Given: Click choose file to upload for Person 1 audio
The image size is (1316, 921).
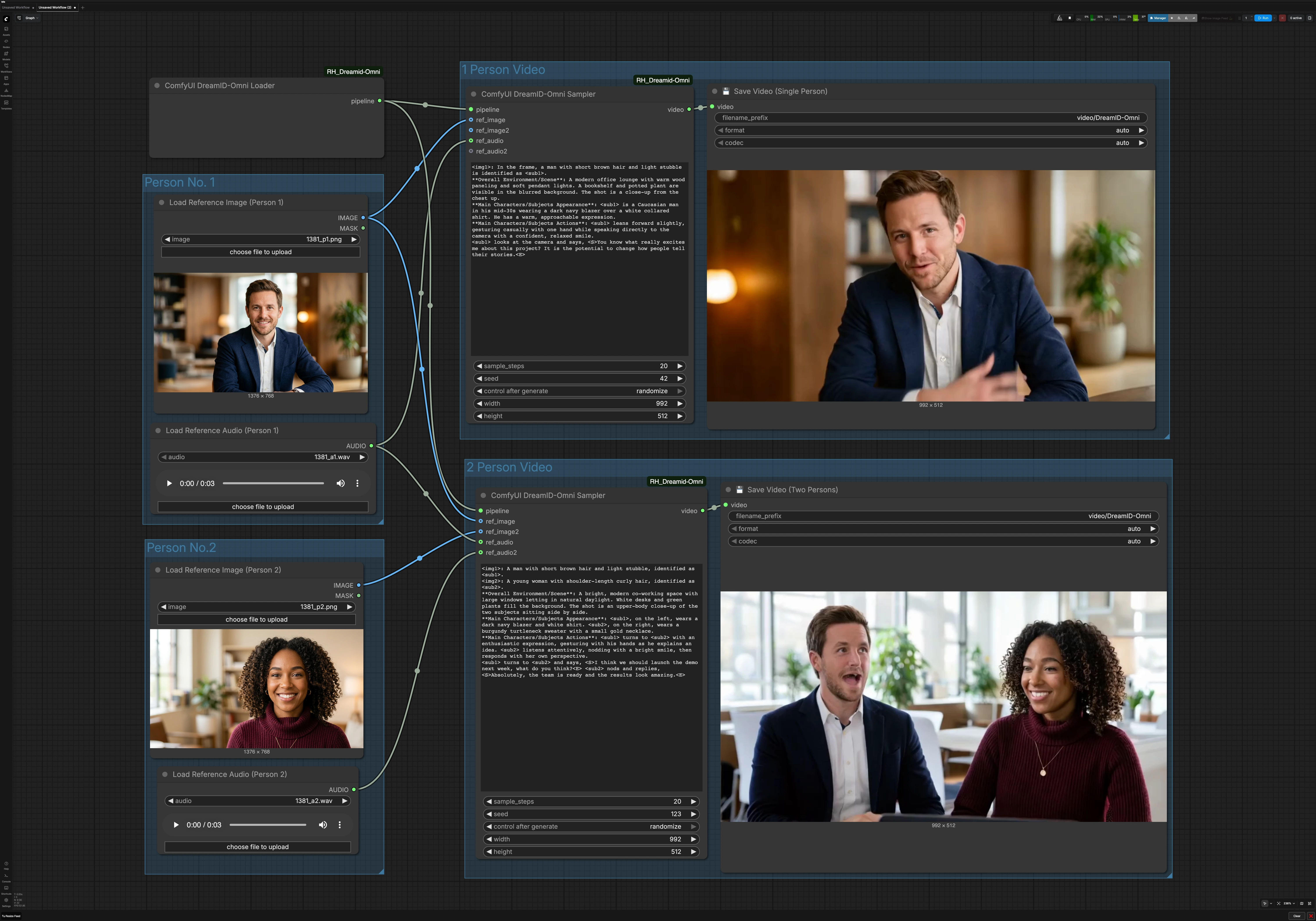Looking at the screenshot, I should (x=263, y=507).
